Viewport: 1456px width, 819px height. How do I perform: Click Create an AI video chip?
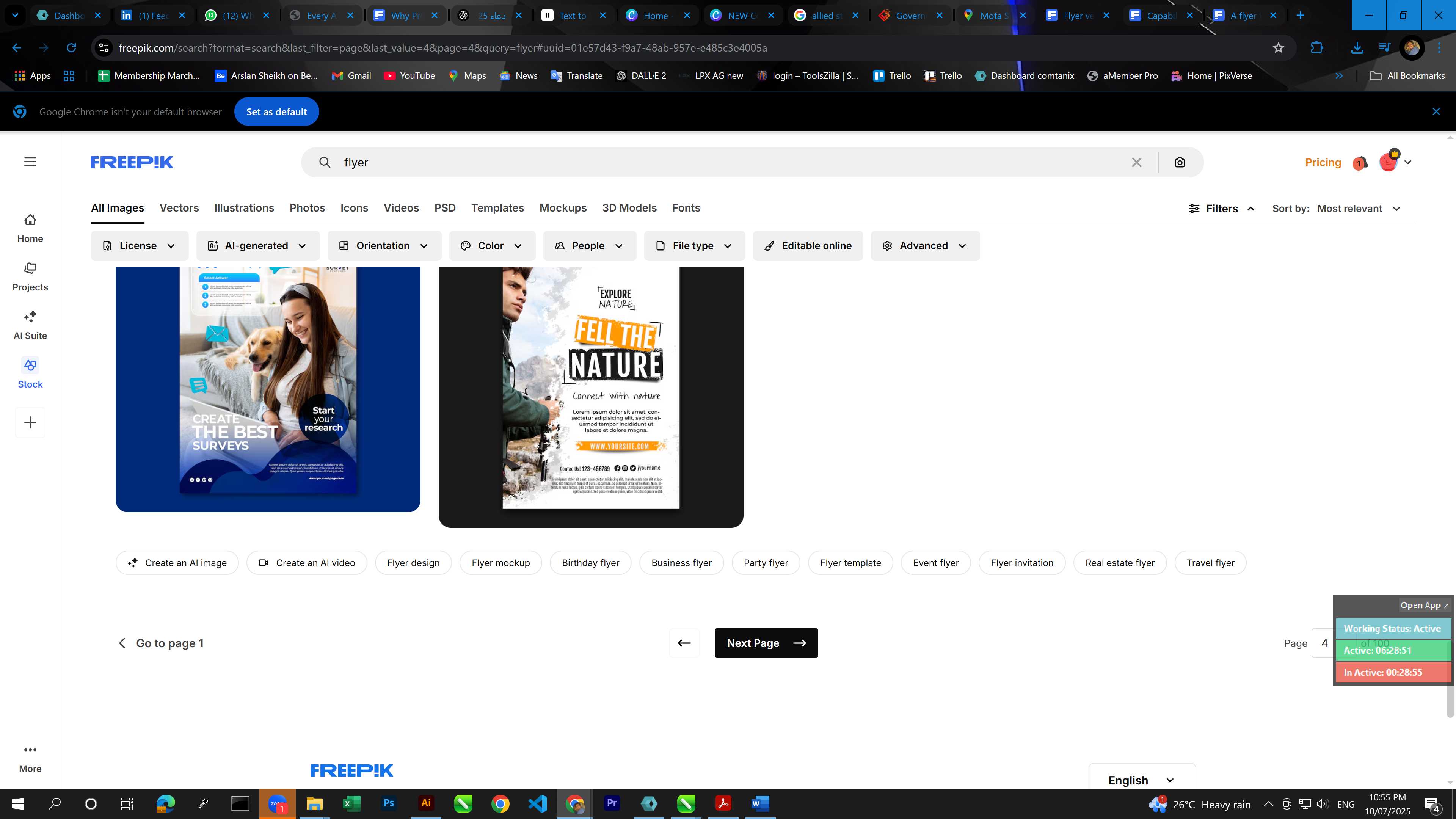306,562
